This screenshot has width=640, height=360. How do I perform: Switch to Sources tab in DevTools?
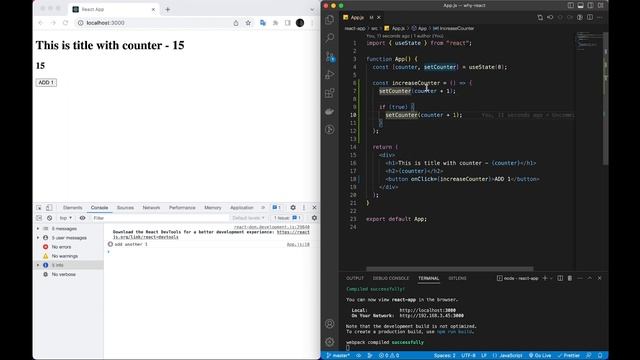tap(125, 208)
